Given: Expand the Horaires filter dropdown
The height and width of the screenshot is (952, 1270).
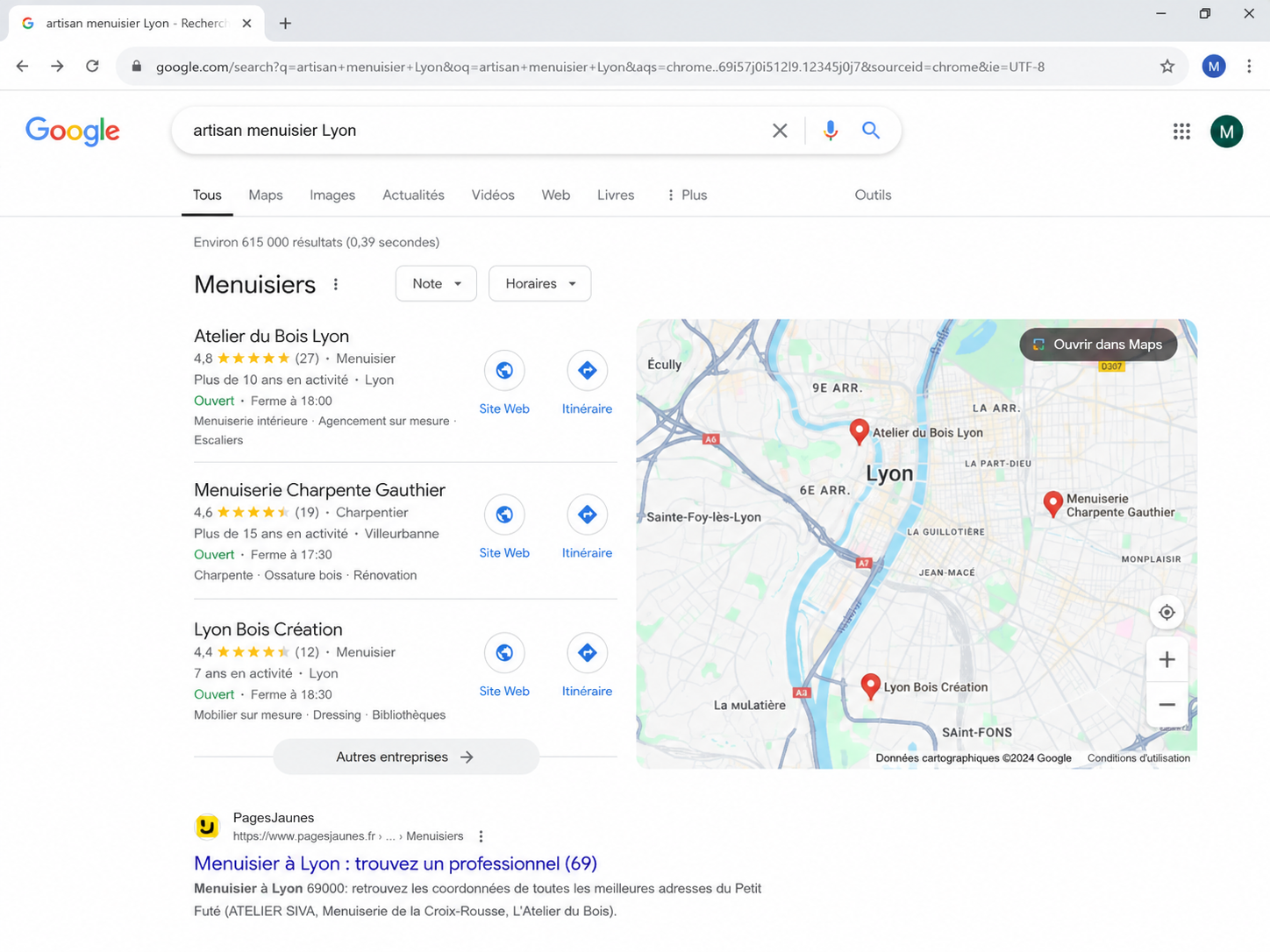Looking at the screenshot, I should tap(539, 284).
